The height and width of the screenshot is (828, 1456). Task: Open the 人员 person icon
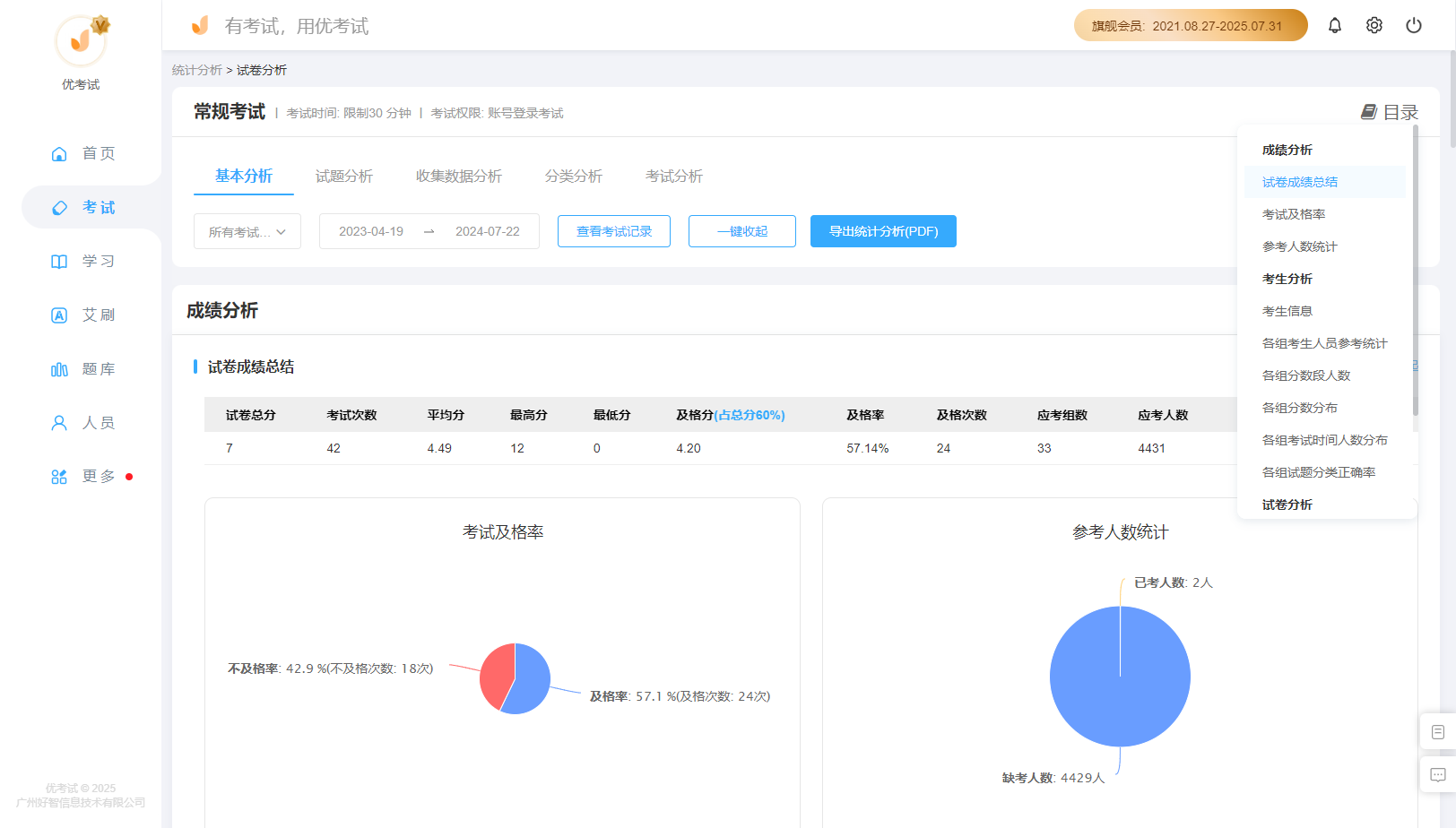coord(59,423)
